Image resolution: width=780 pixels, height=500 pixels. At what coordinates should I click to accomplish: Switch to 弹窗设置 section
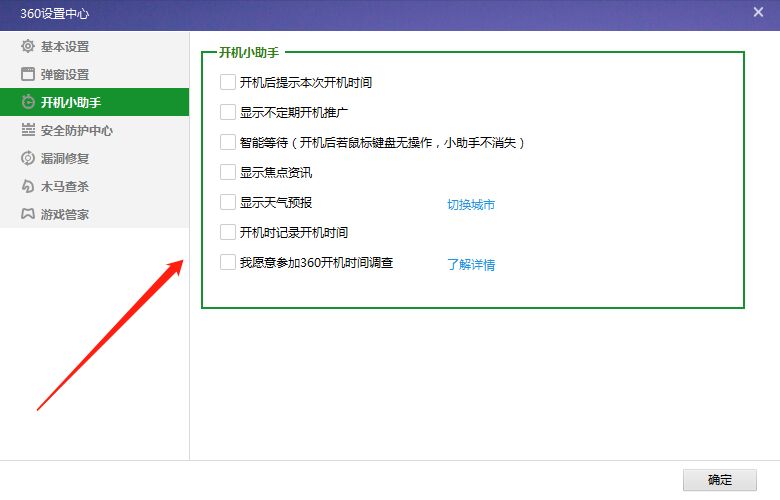pos(95,74)
